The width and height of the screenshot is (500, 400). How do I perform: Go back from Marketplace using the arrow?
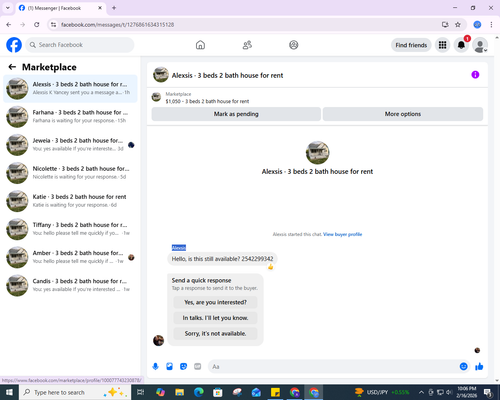(x=12, y=67)
